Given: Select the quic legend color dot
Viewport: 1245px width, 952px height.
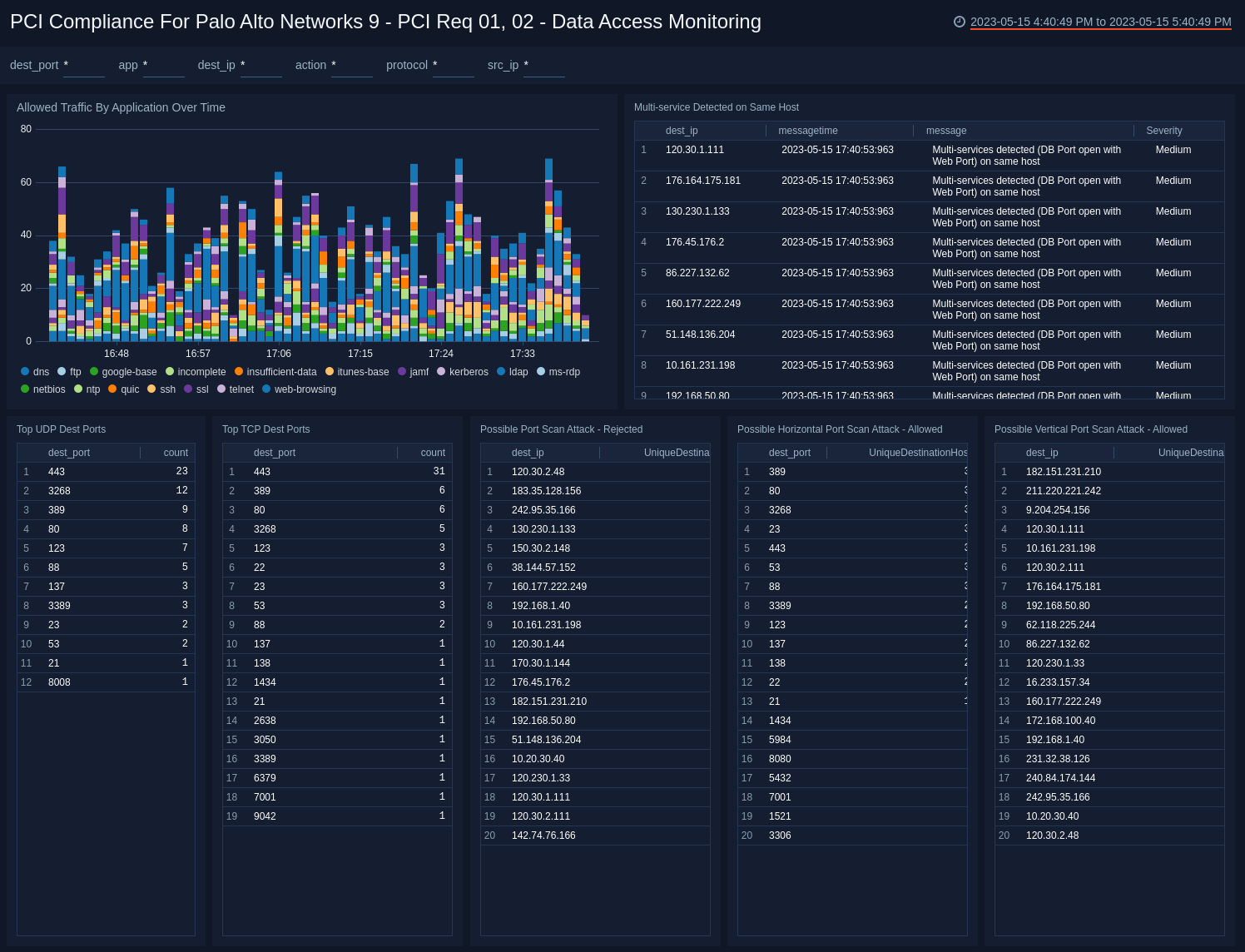Looking at the screenshot, I should (115, 389).
